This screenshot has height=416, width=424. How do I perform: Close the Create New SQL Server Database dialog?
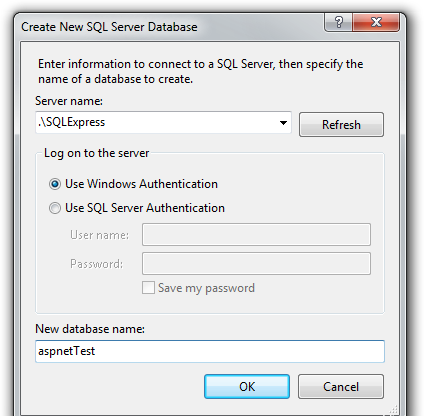pos(376,22)
